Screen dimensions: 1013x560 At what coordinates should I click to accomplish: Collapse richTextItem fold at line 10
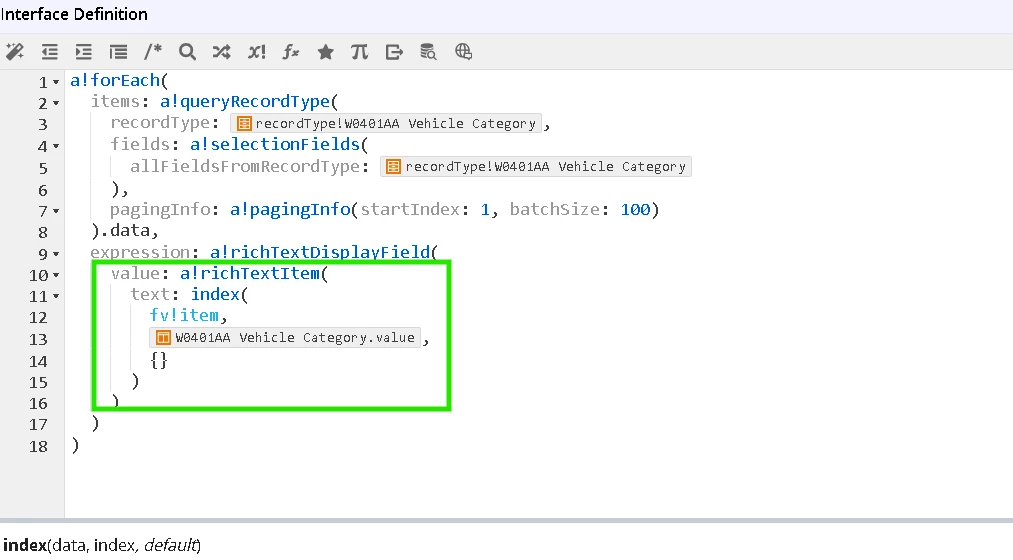coord(56,275)
